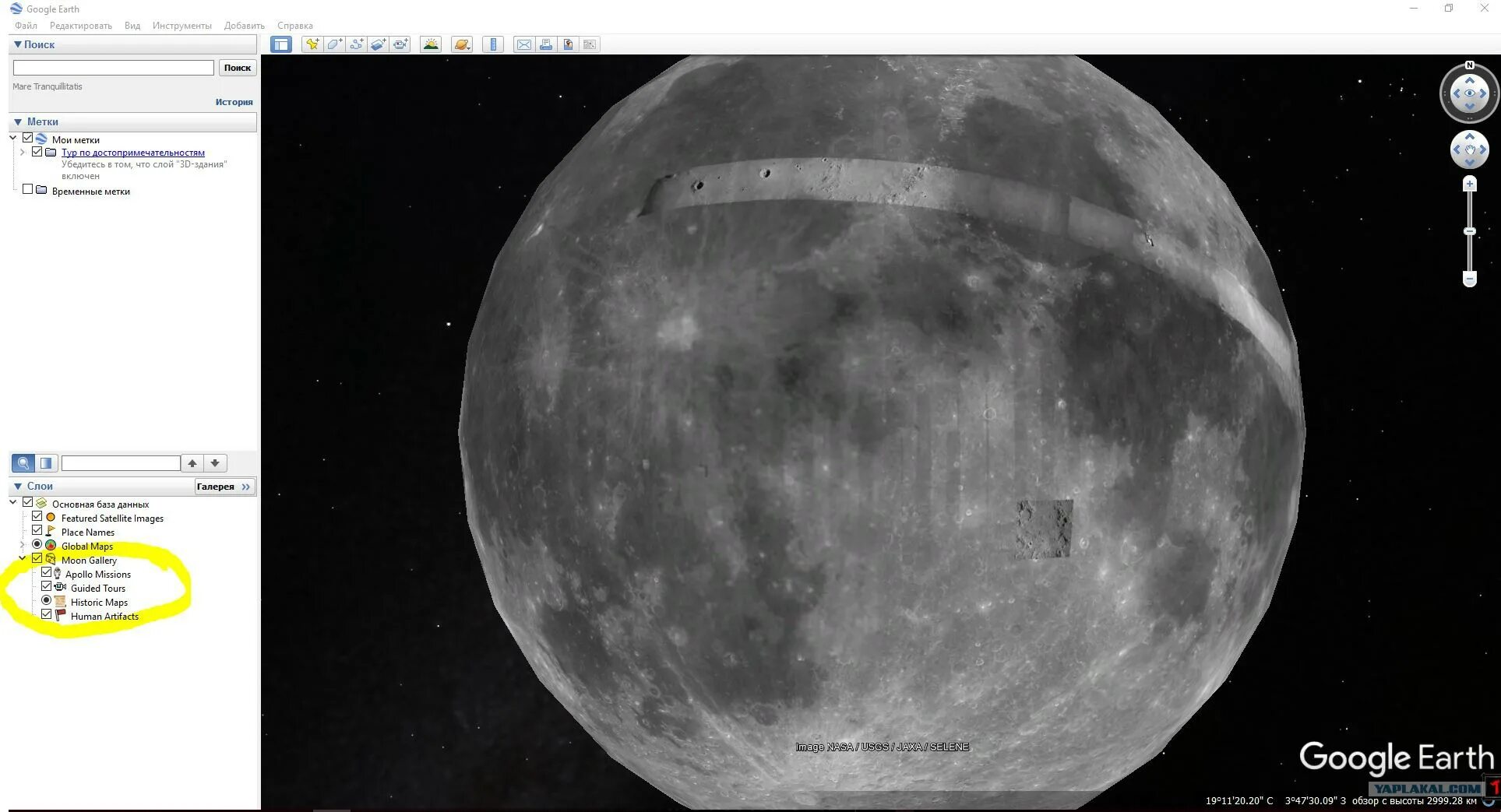Open the Добавить menu
This screenshot has width=1501, height=812.
[x=245, y=26]
